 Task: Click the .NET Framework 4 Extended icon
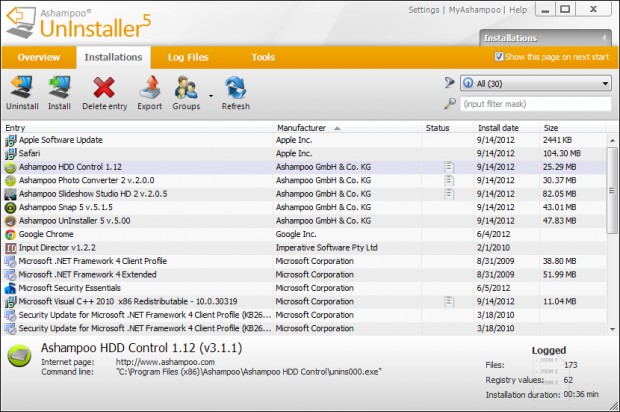[x=10, y=275]
